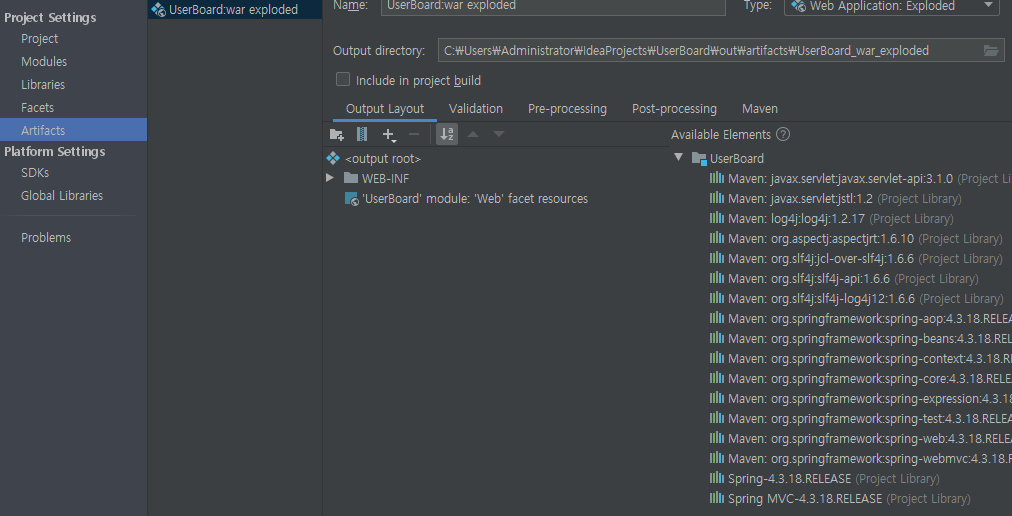
Task: Expand the WEB-INF folder node
Action: click(x=330, y=178)
